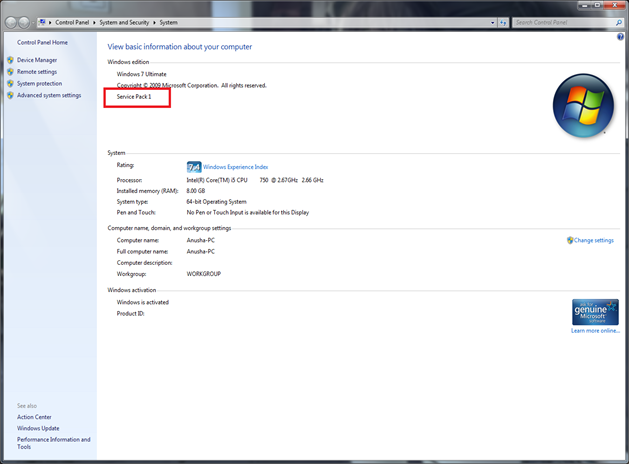Click the shield icon next to Device Manager
The height and width of the screenshot is (464, 629).
coord(10,60)
